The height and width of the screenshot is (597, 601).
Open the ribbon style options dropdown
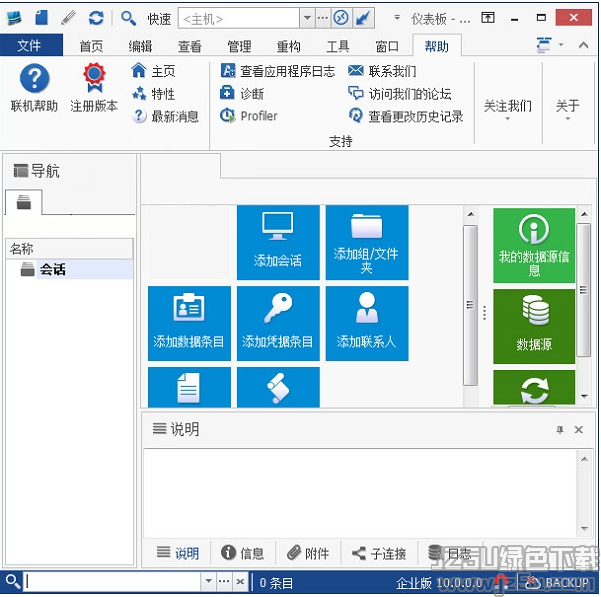(561, 45)
